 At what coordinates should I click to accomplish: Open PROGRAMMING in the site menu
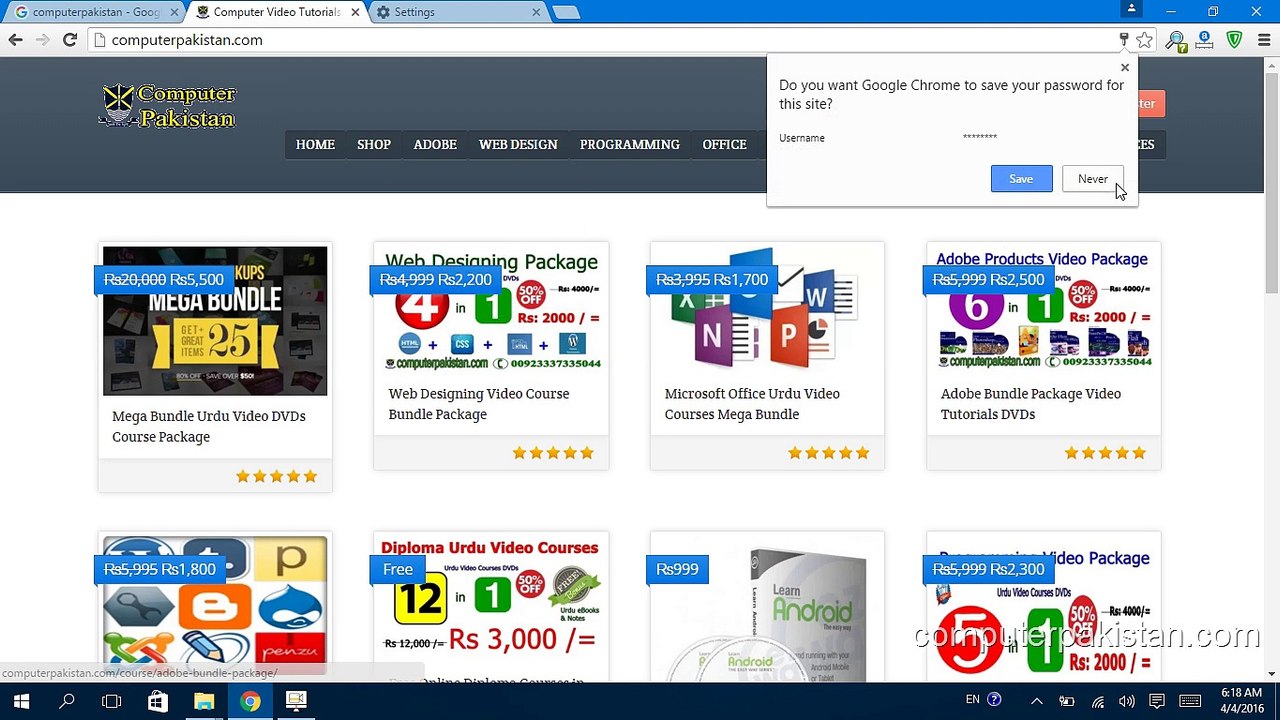(630, 144)
